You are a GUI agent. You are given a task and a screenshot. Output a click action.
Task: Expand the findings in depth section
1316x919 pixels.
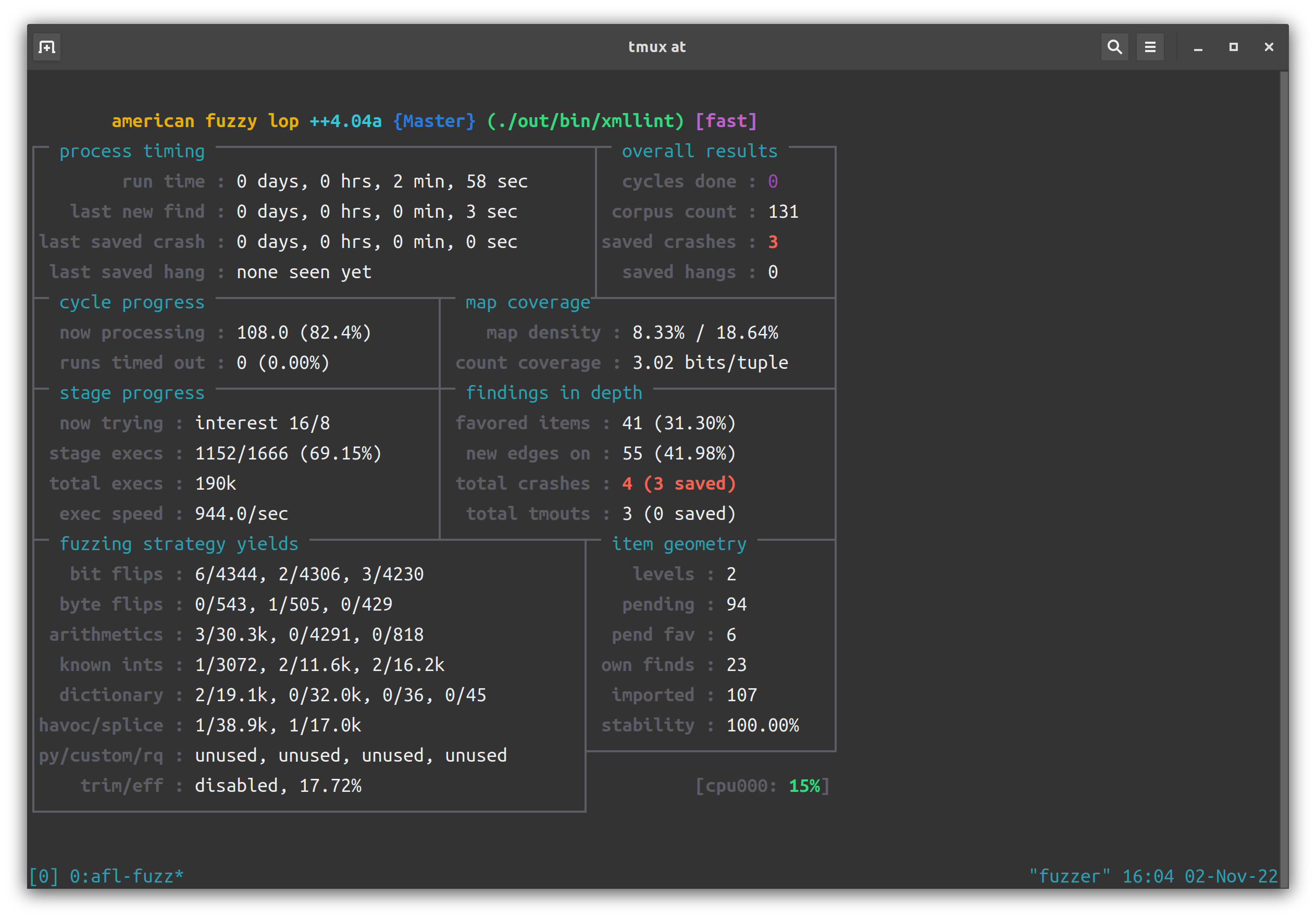tap(554, 393)
